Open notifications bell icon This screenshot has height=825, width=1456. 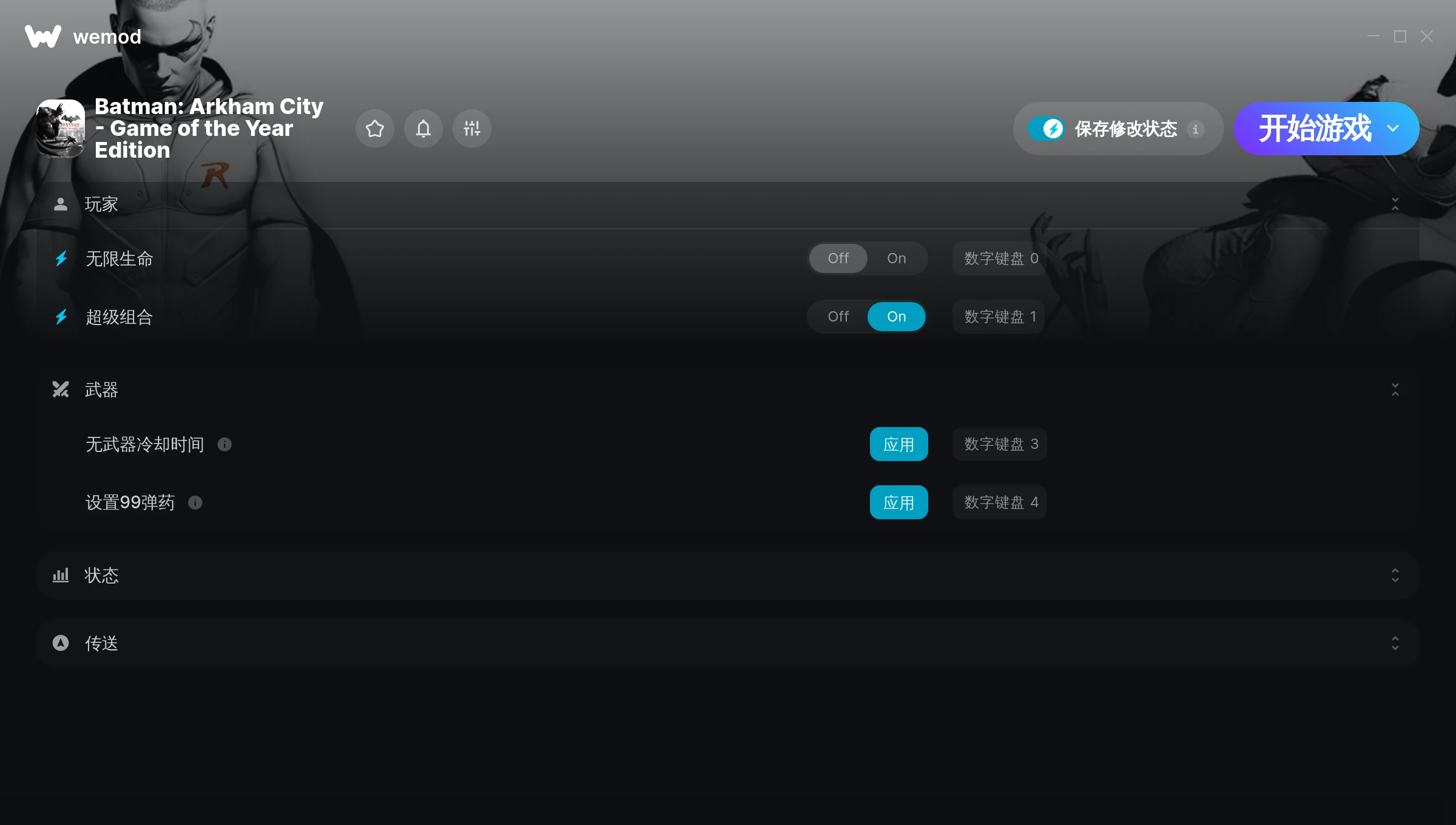[423, 129]
